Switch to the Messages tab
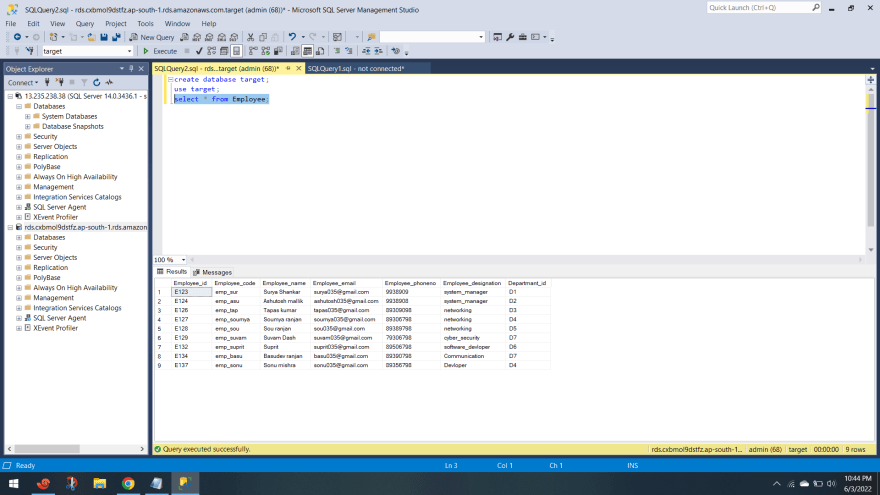Screen dimensions: 880x495 tap(213, 272)
